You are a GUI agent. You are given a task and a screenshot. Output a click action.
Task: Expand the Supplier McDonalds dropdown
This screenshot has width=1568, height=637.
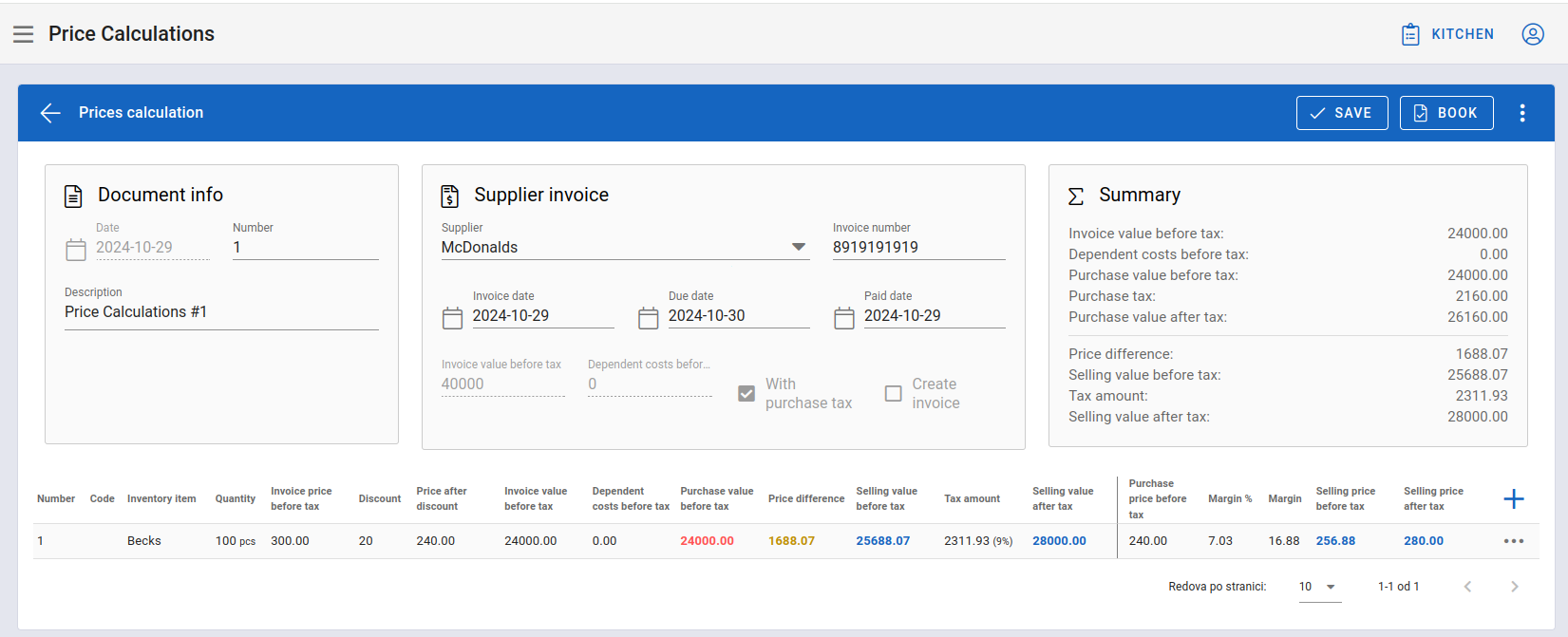625,247
